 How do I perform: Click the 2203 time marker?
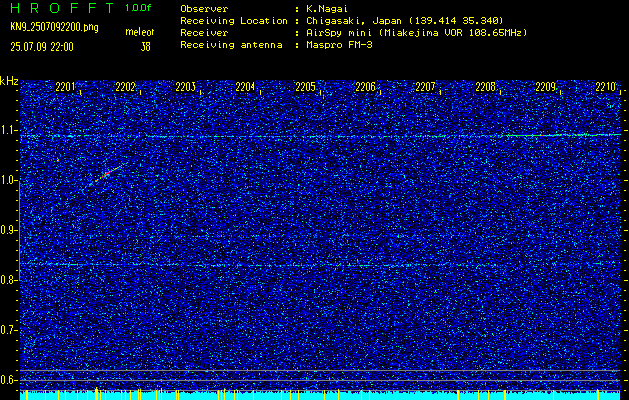point(185,87)
